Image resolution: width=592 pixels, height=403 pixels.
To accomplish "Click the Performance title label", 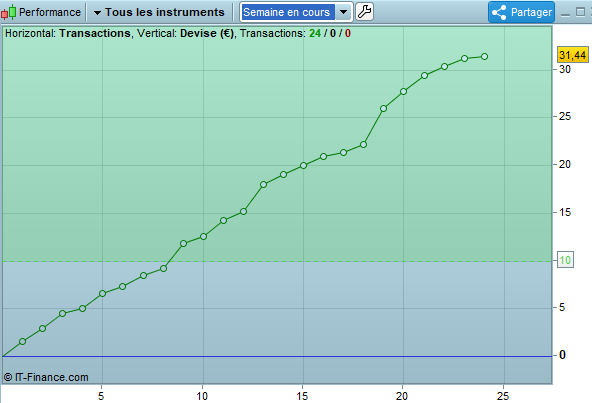I will pyautogui.click(x=50, y=12).
